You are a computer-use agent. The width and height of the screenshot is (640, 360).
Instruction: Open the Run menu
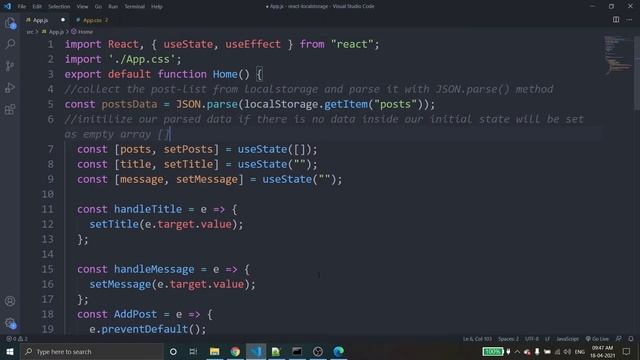113,7
